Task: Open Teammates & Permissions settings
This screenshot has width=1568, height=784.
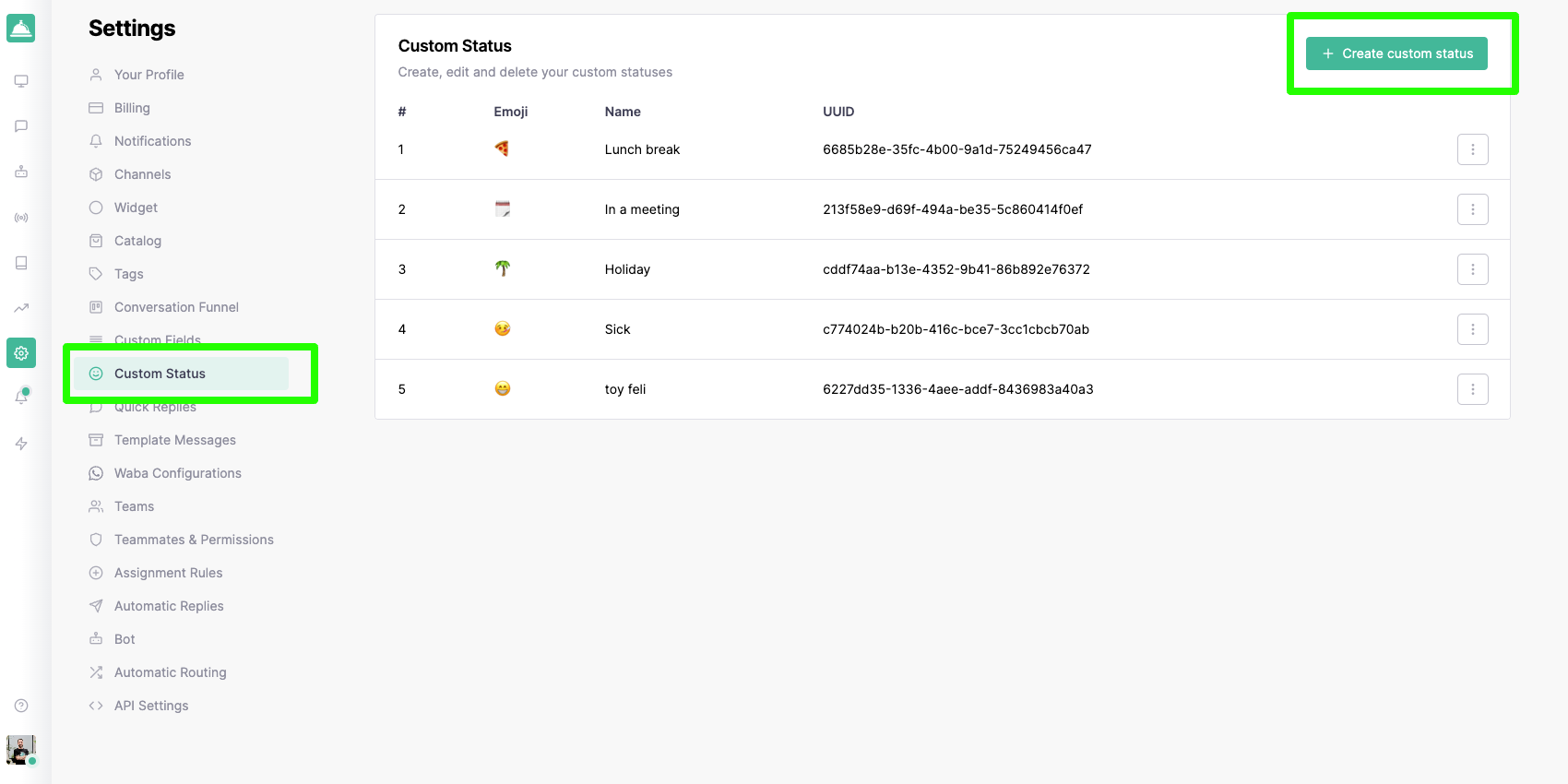Action: click(x=194, y=540)
